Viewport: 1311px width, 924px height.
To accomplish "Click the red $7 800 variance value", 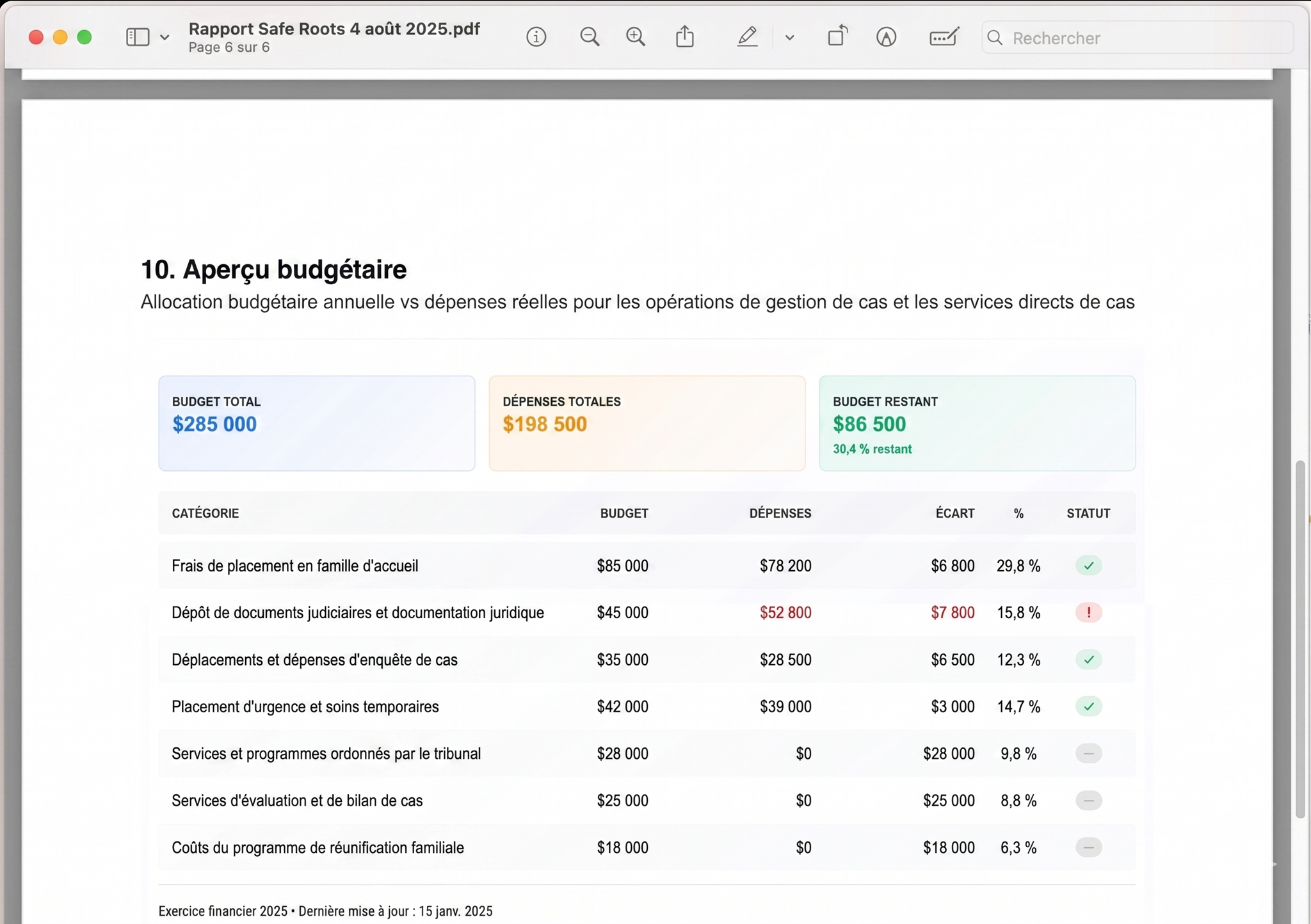I will [953, 613].
